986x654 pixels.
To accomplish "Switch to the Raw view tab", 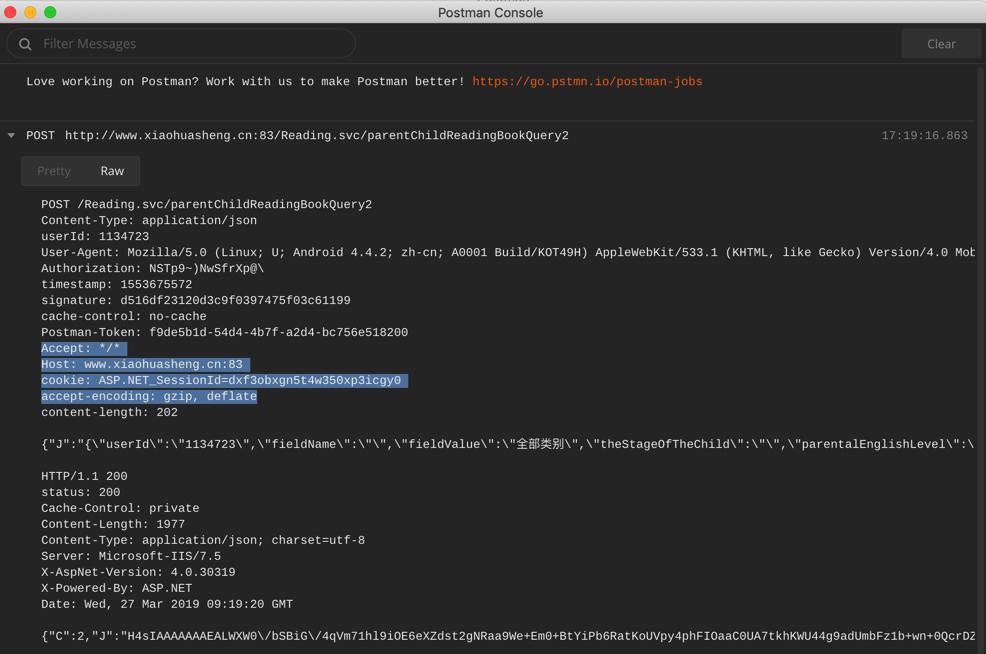I will tap(112, 171).
